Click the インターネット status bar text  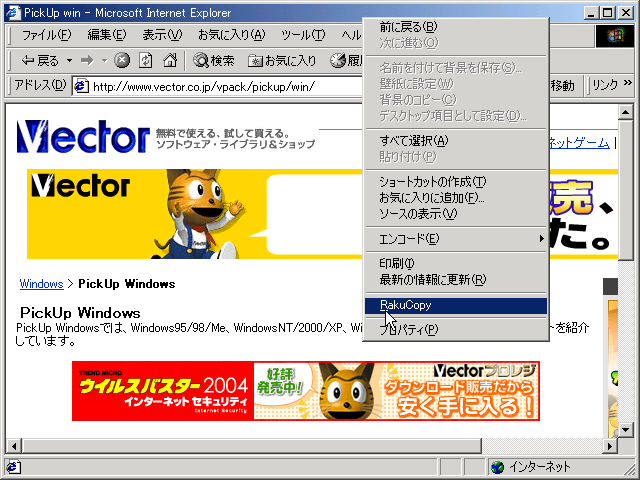(x=540, y=467)
